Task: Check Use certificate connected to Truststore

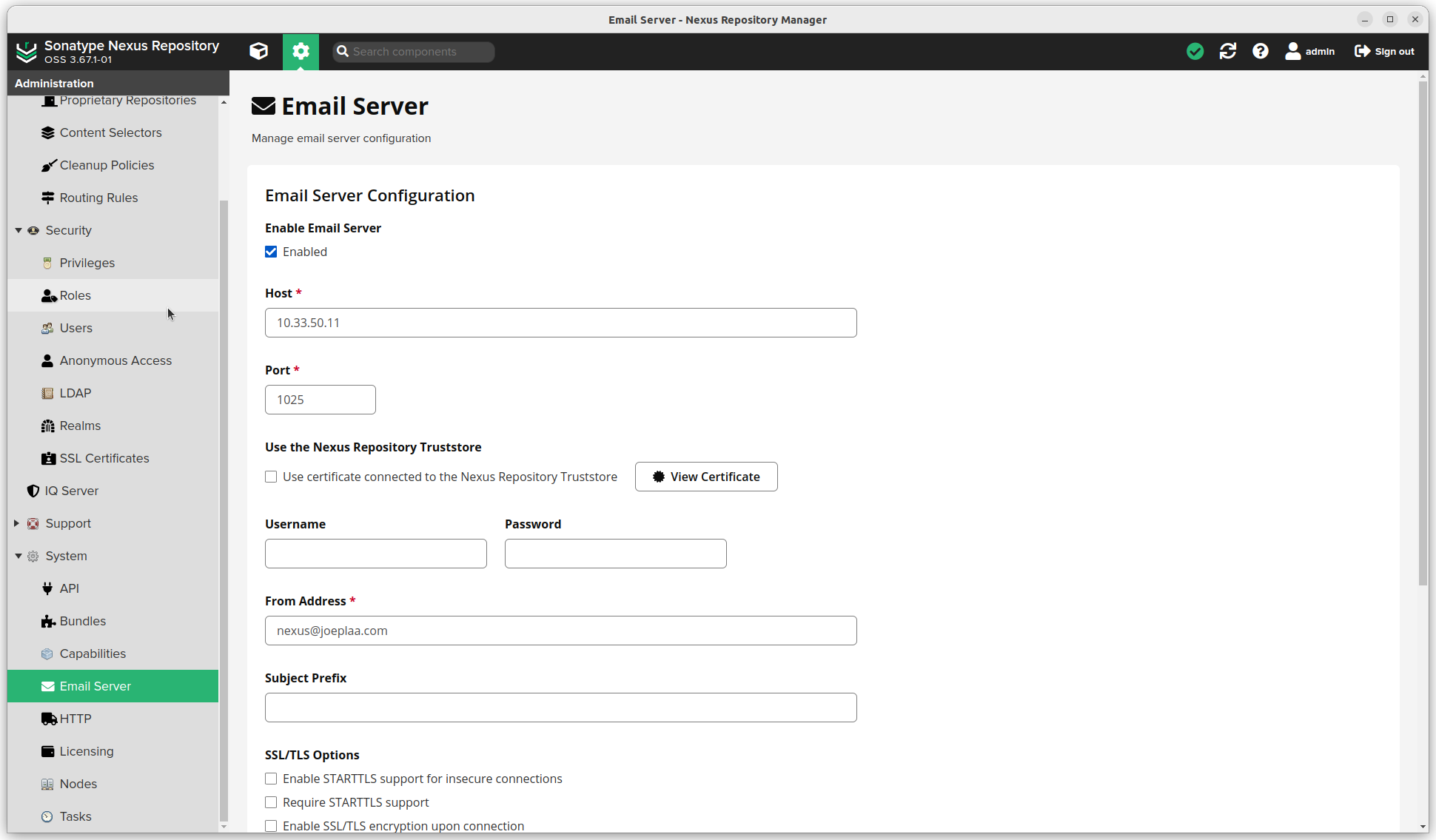Action: pos(271,477)
